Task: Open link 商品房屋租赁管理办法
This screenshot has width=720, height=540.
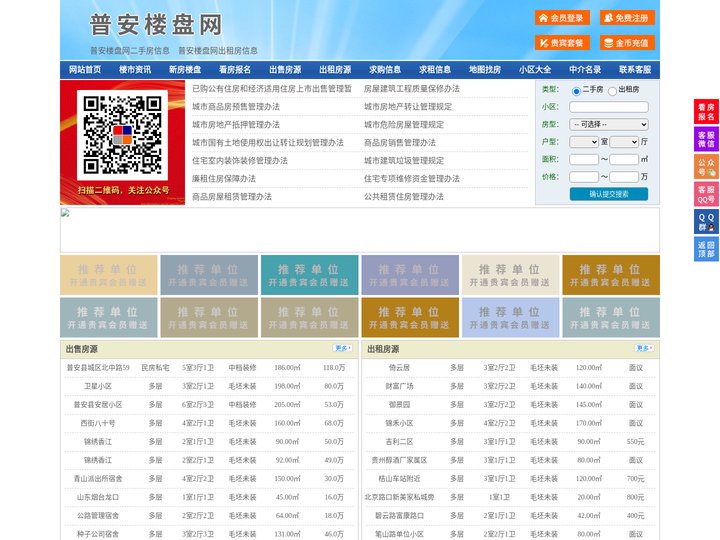Action: pos(232,197)
